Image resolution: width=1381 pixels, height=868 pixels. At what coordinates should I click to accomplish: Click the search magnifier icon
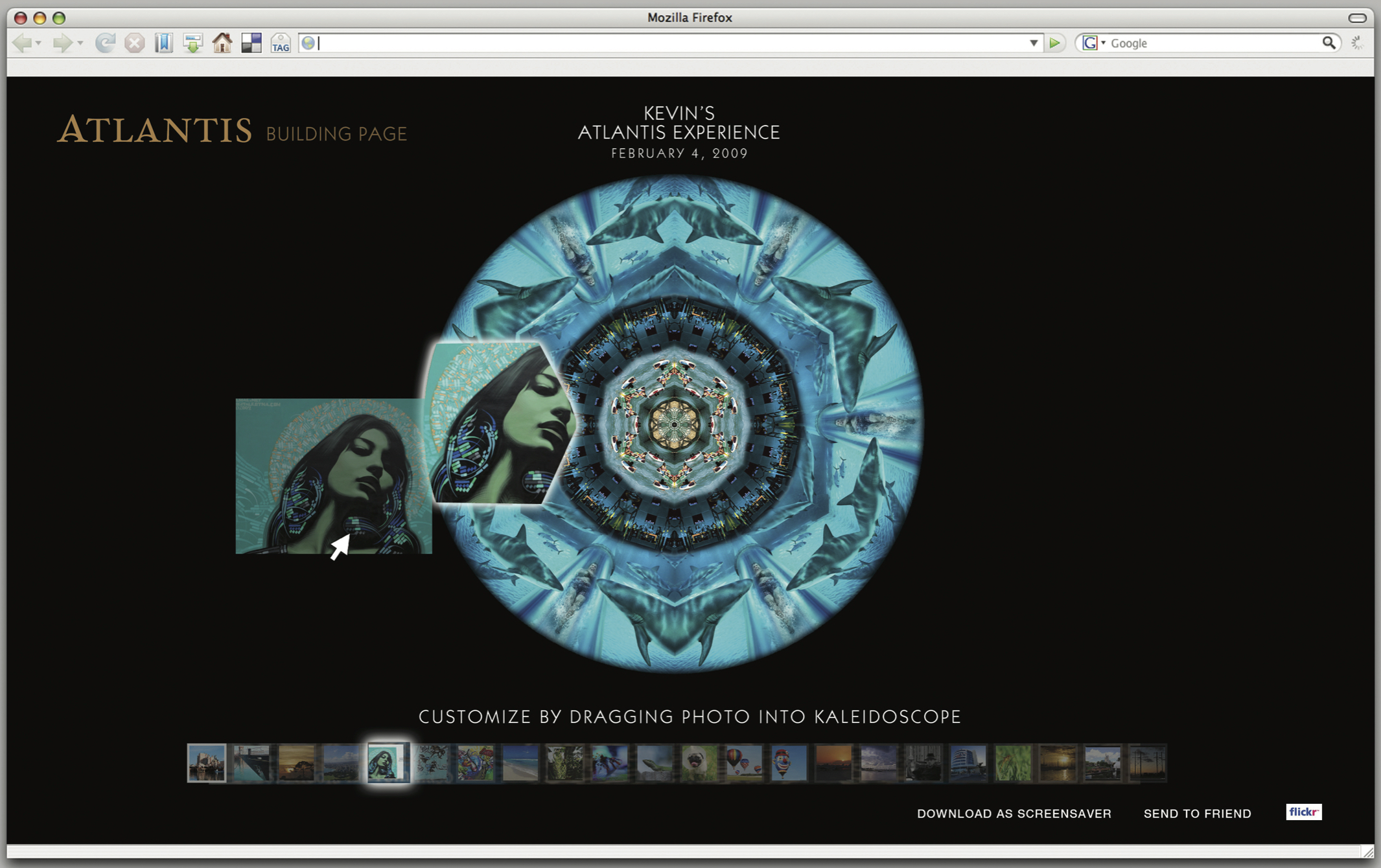point(1329,43)
